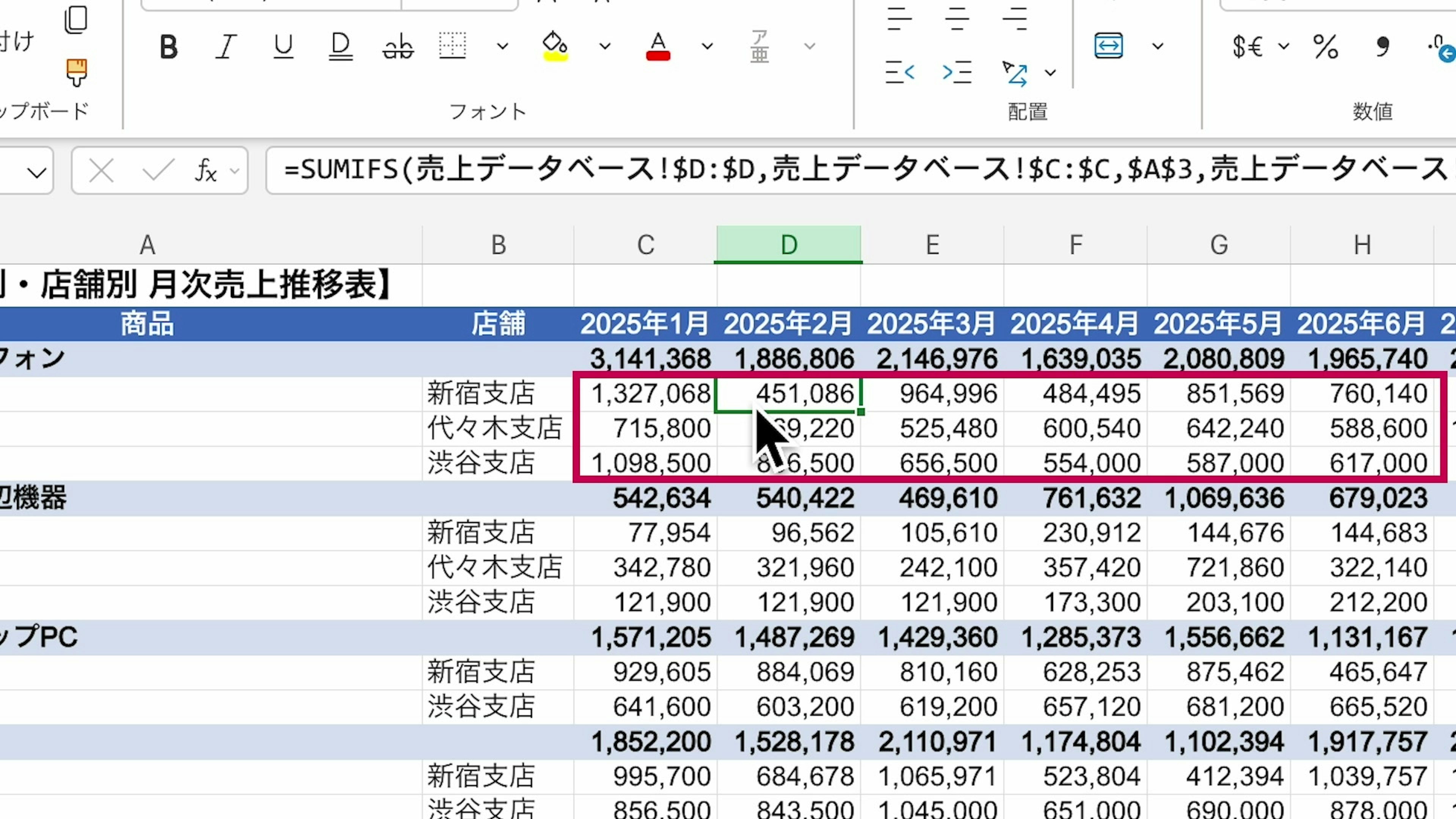Click the cell borders icon
The width and height of the screenshot is (1456, 819).
click(452, 46)
